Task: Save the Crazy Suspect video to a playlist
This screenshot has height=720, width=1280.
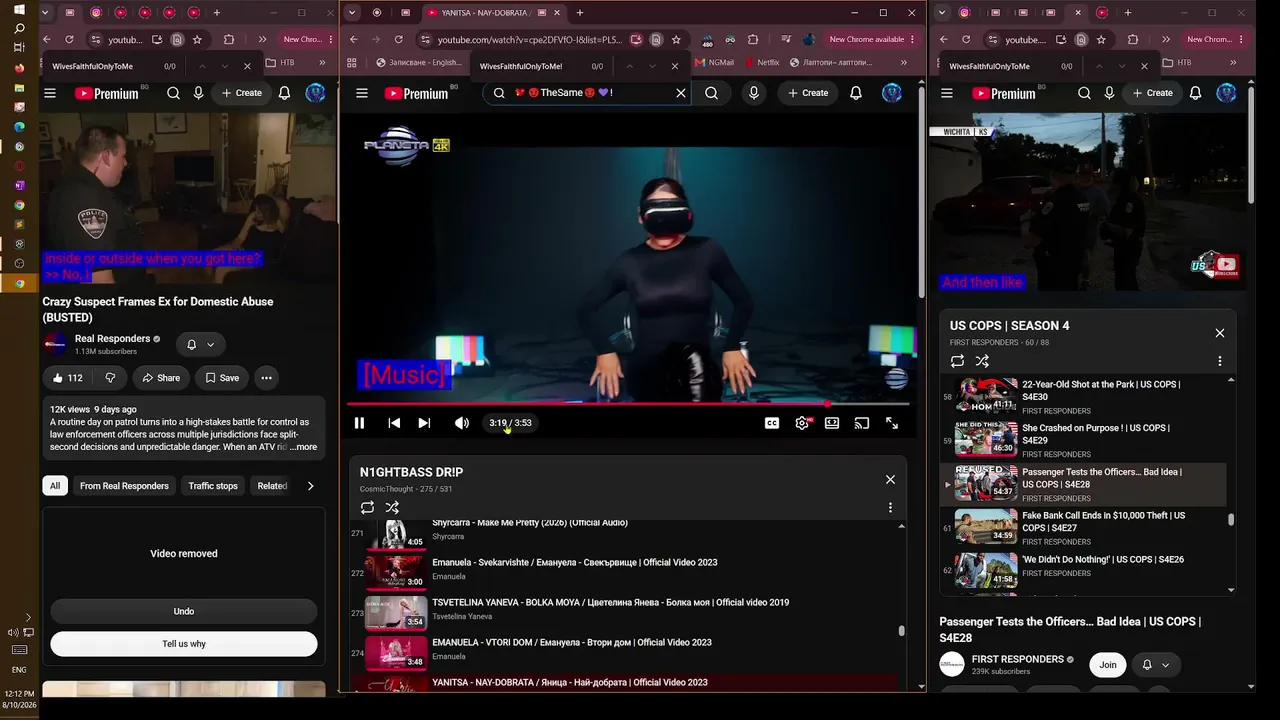Action: (x=222, y=378)
